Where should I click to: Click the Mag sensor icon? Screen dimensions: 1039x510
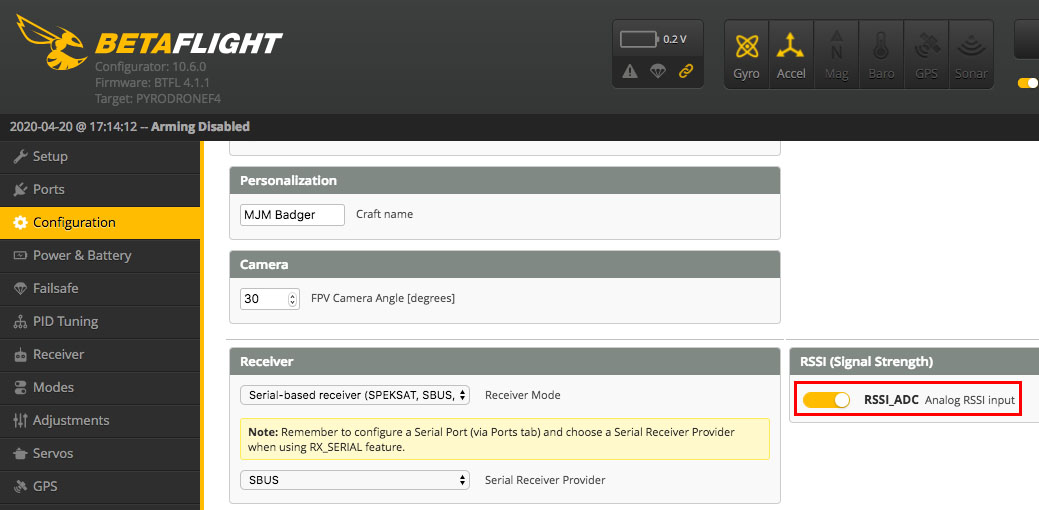836,55
